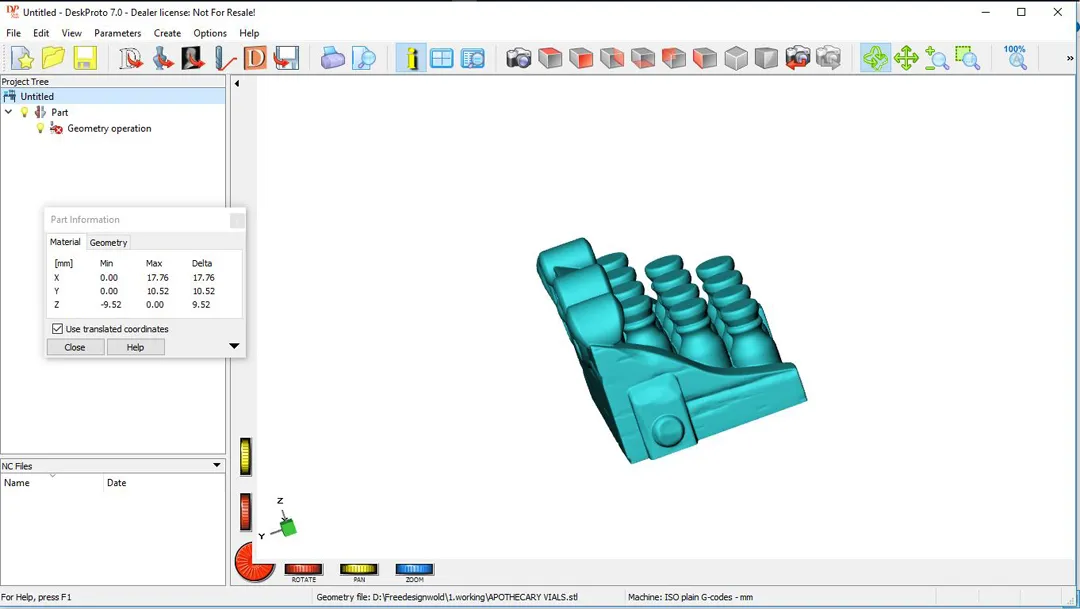Select the light grey isometric cube view icon
The width and height of the screenshot is (1080, 609).
point(736,58)
